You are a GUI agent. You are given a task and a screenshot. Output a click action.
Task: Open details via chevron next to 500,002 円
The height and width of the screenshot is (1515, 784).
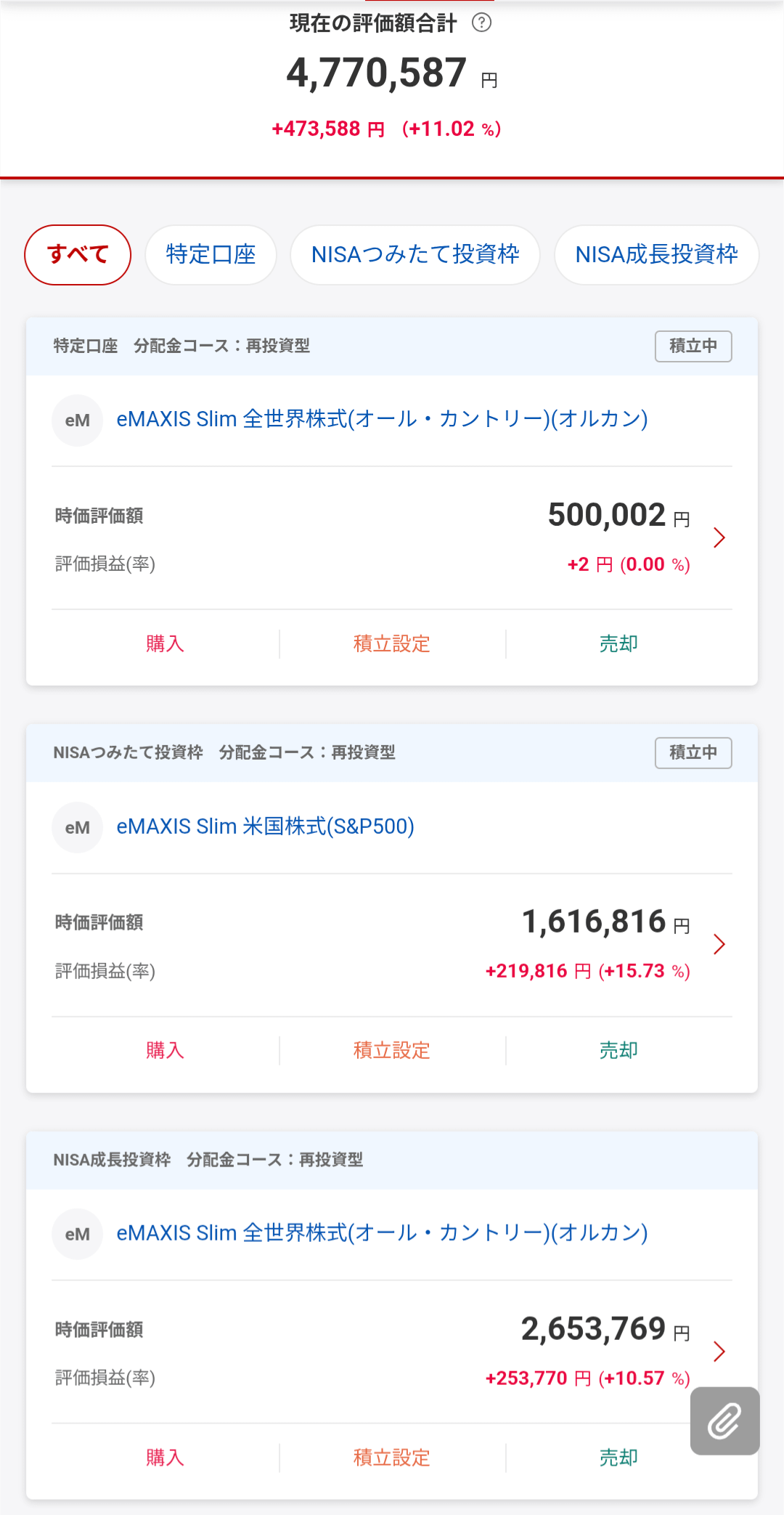pyautogui.click(x=719, y=537)
